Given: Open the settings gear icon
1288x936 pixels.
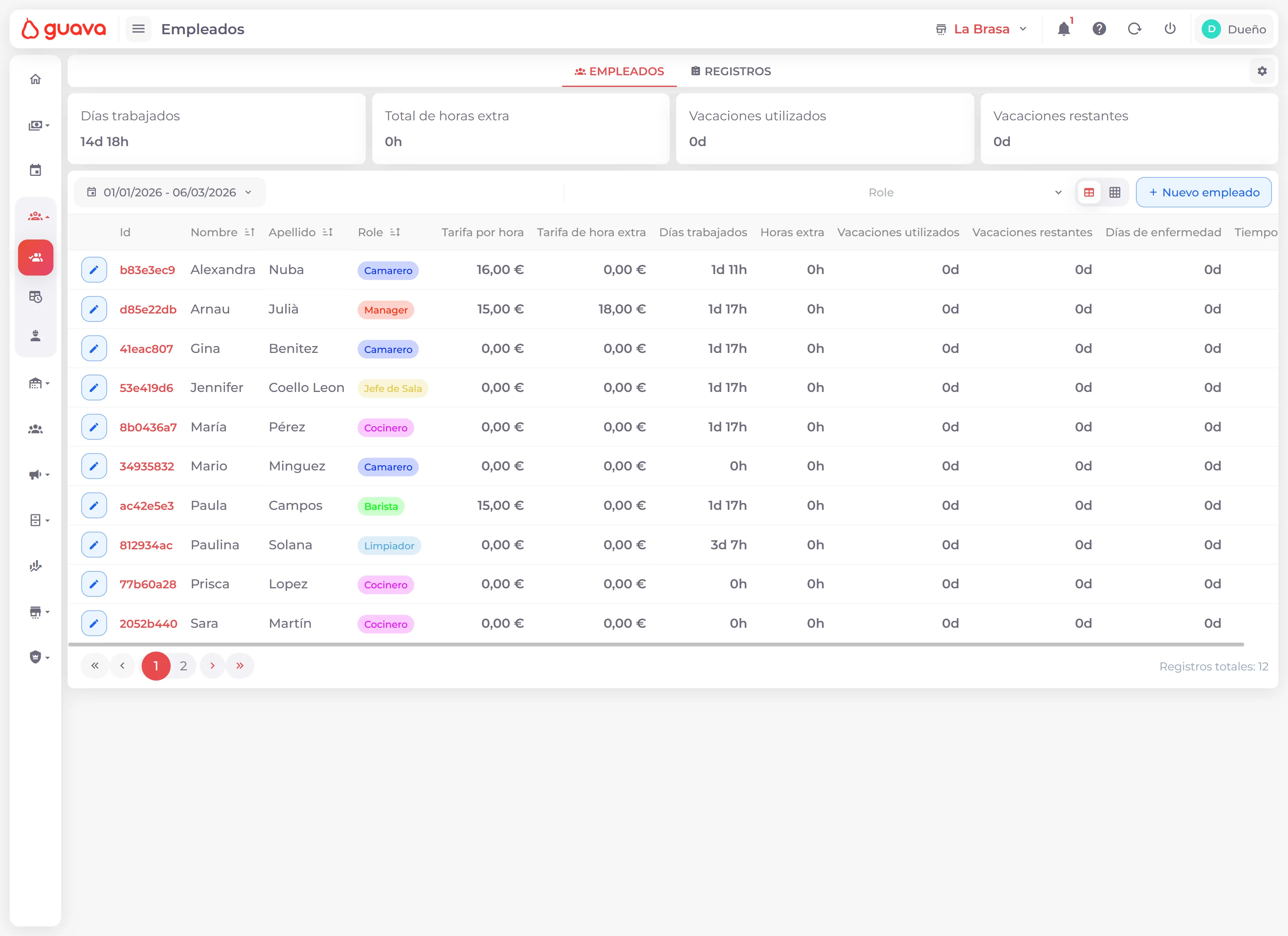Looking at the screenshot, I should (x=1262, y=71).
